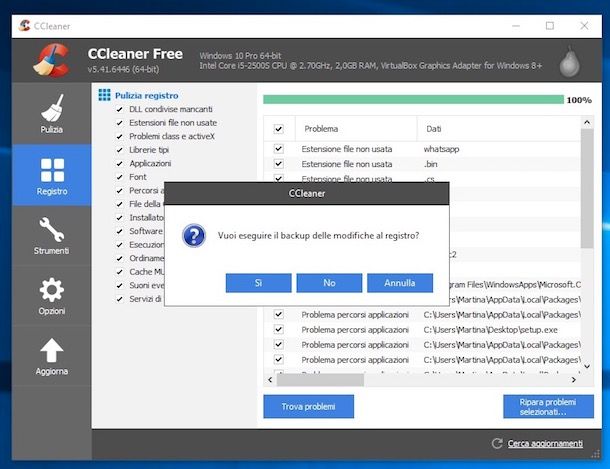Click Ripara problemi selezionati button
The width and height of the screenshot is (610, 469).
tap(548, 406)
